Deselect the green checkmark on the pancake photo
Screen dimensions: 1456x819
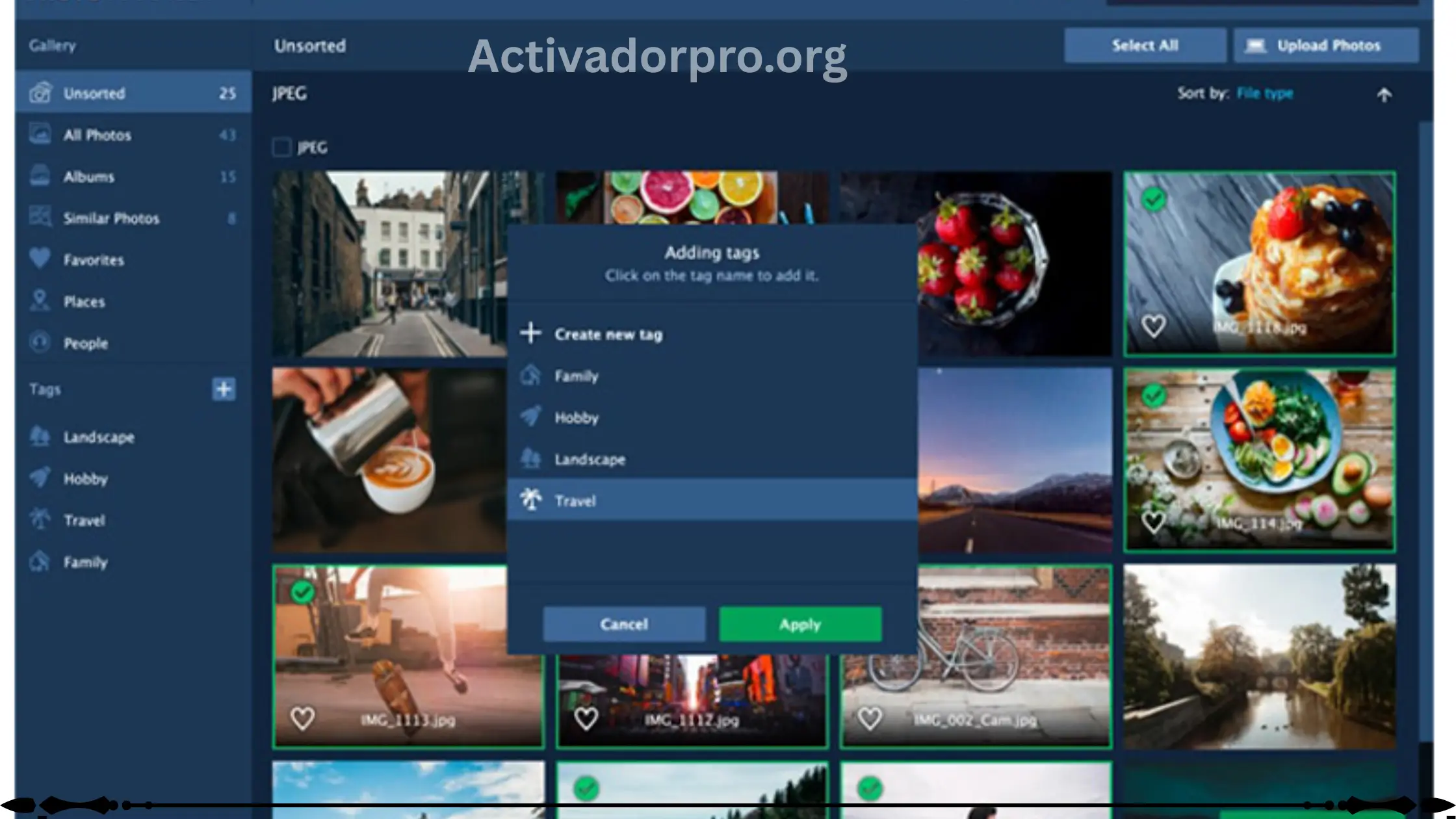pyautogui.click(x=1154, y=200)
